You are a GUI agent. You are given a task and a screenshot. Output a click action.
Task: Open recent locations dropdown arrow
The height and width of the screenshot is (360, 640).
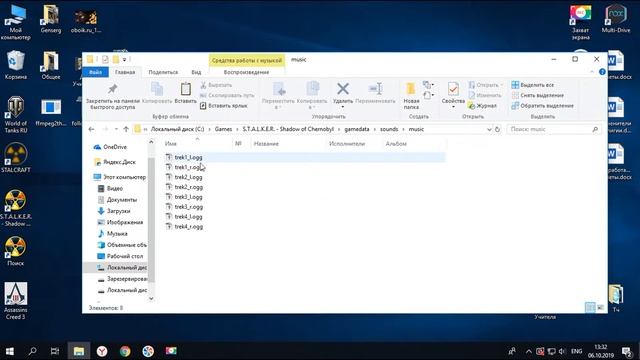pyautogui.click(x=116, y=129)
